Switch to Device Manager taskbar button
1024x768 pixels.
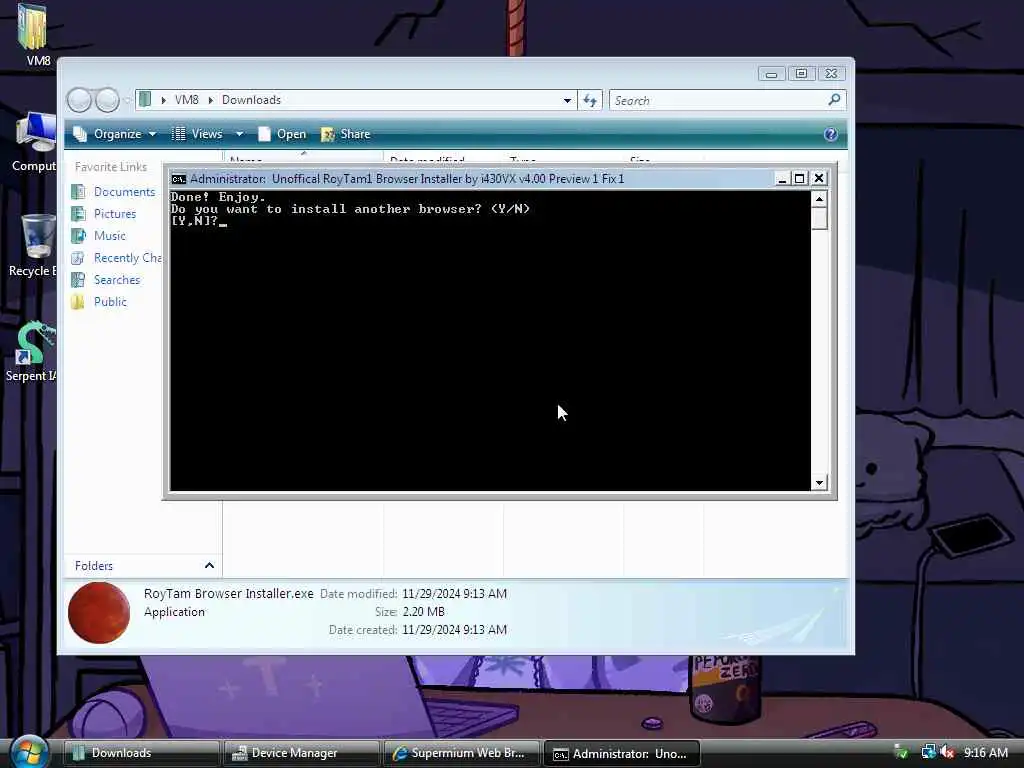click(302, 753)
